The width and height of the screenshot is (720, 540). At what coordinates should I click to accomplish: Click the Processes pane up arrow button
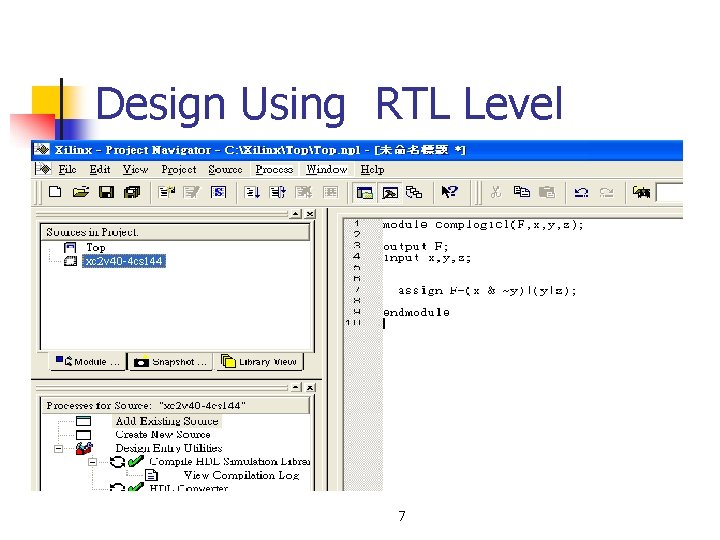[296, 388]
